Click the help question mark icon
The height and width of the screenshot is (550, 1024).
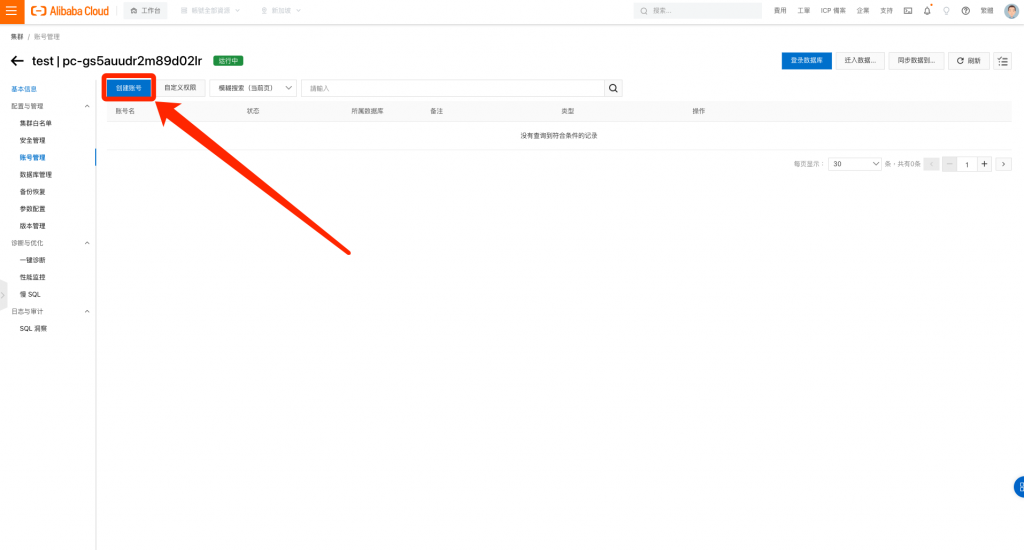965,10
